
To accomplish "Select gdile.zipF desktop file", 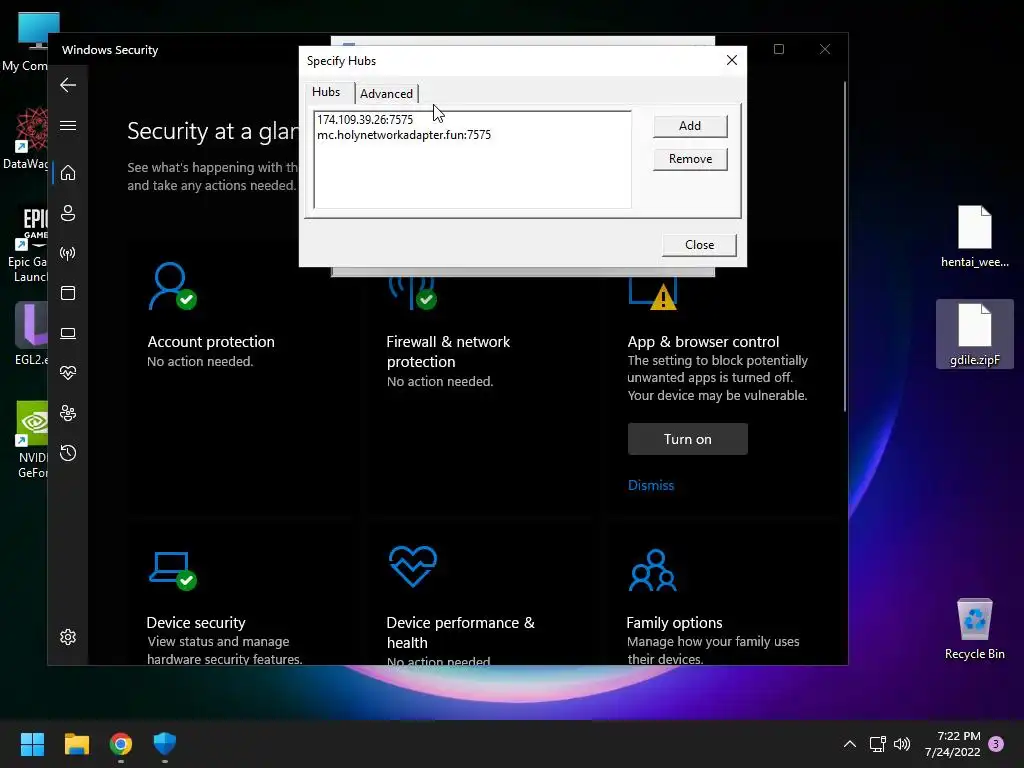I will pyautogui.click(x=974, y=334).
